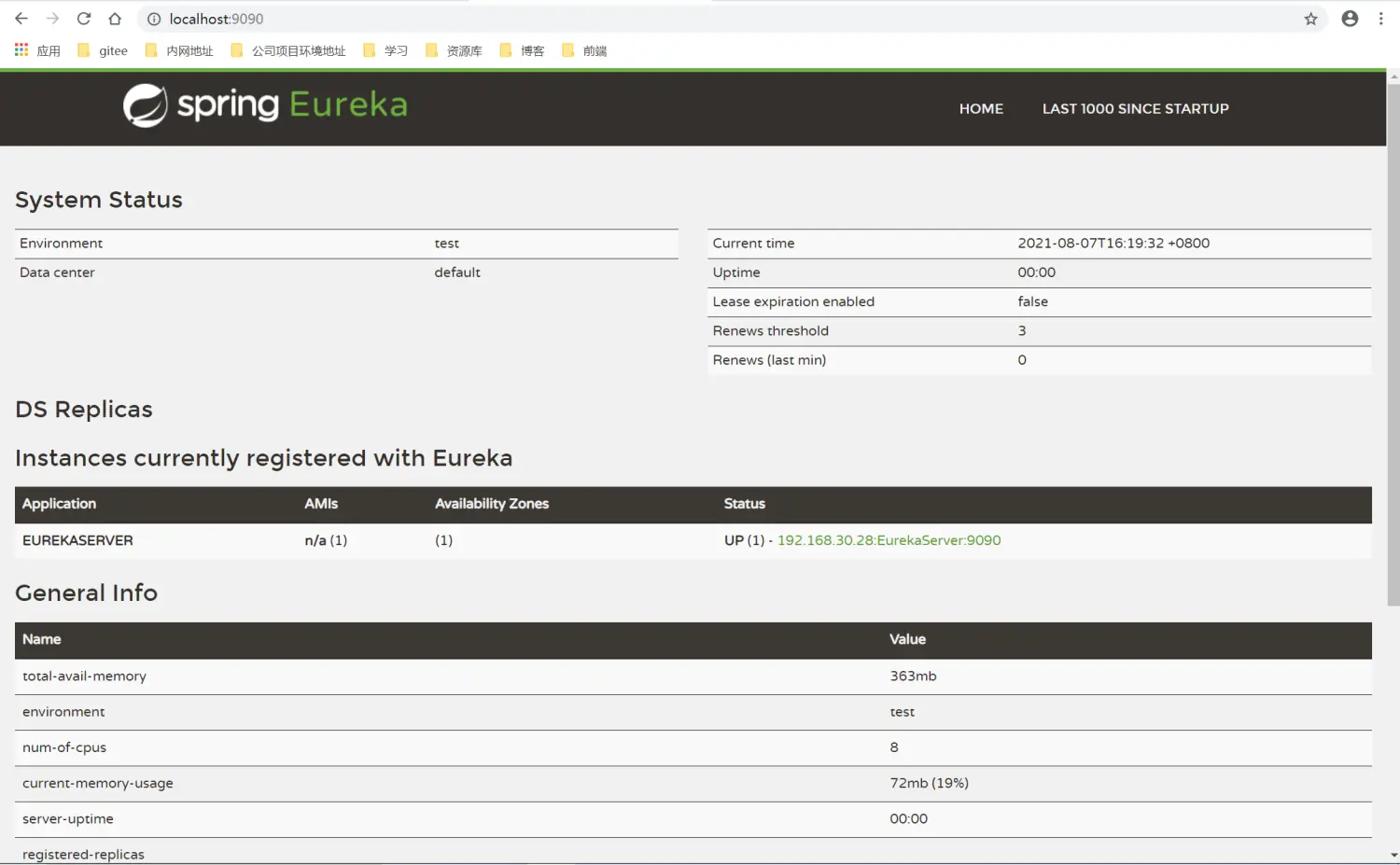Go to the HOME navigation item
This screenshot has width=1400, height=865.
click(x=981, y=109)
